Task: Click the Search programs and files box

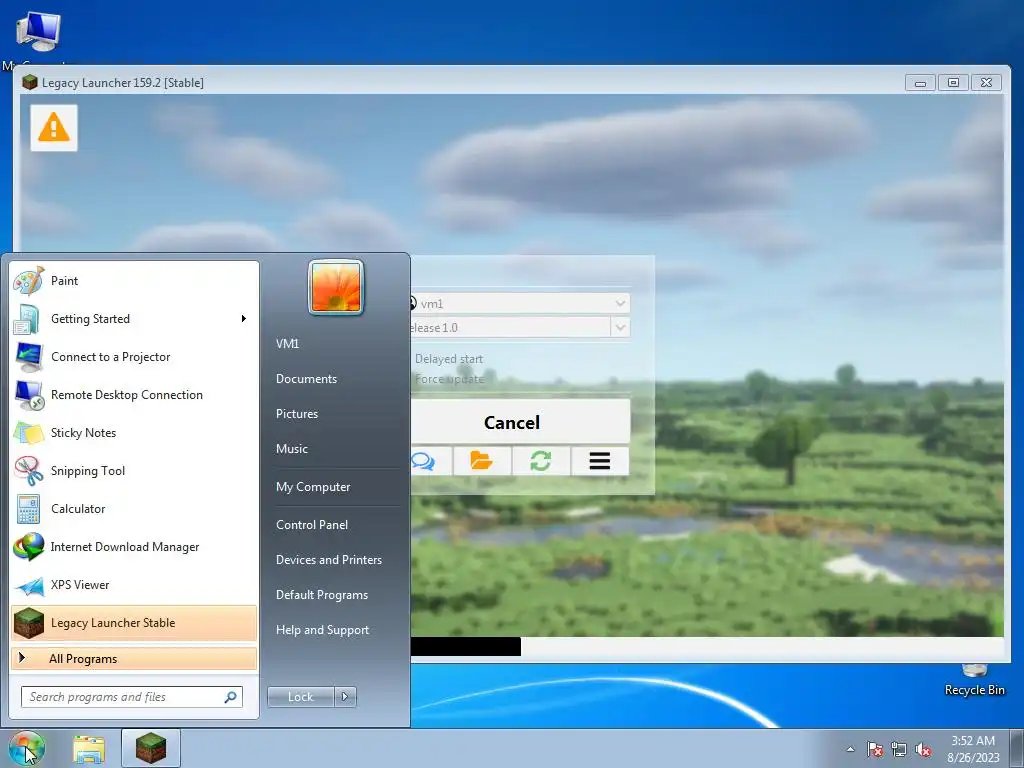Action: coord(131,697)
